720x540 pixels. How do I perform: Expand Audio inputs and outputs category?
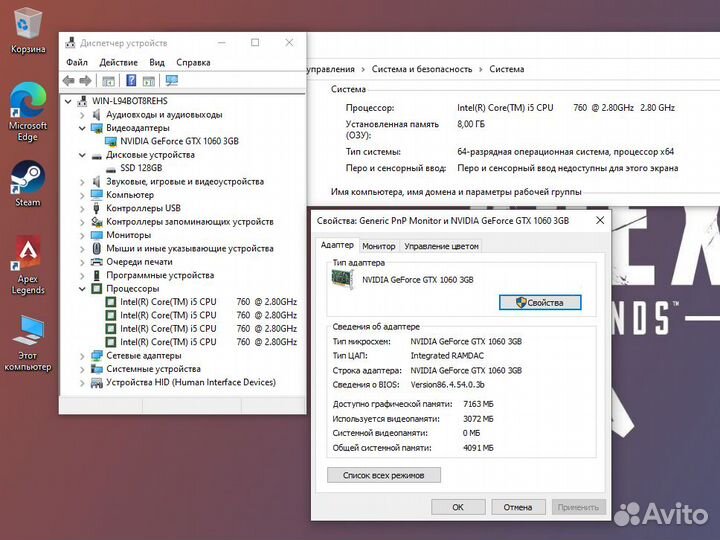(82, 115)
